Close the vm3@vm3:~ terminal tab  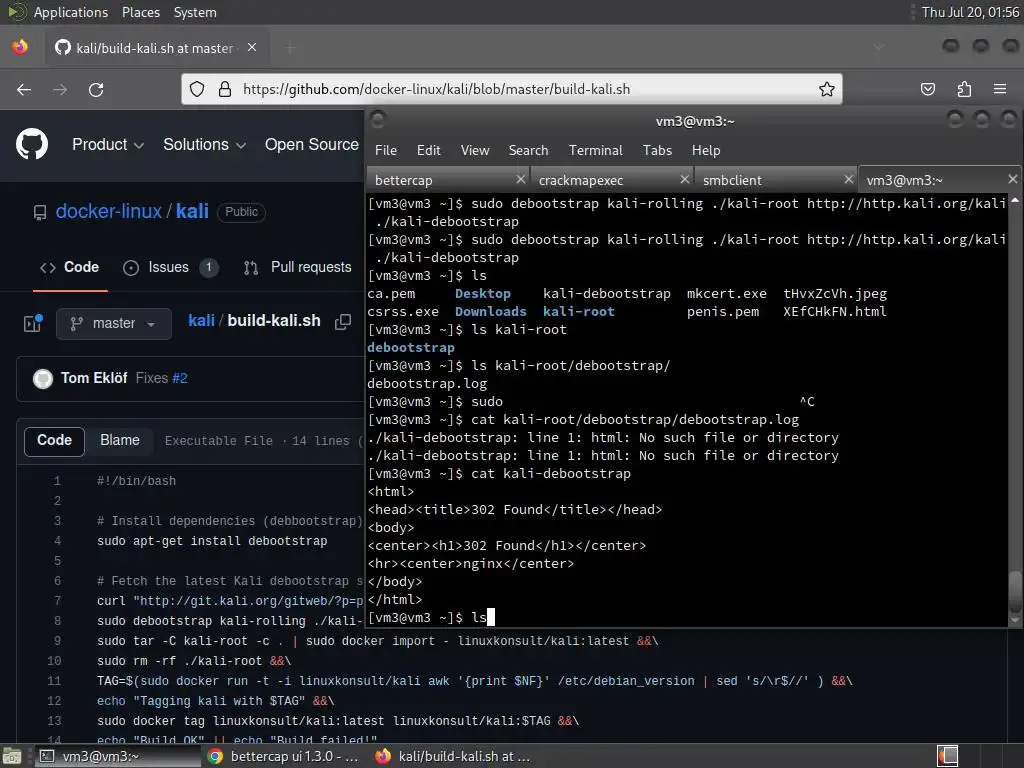1012,179
